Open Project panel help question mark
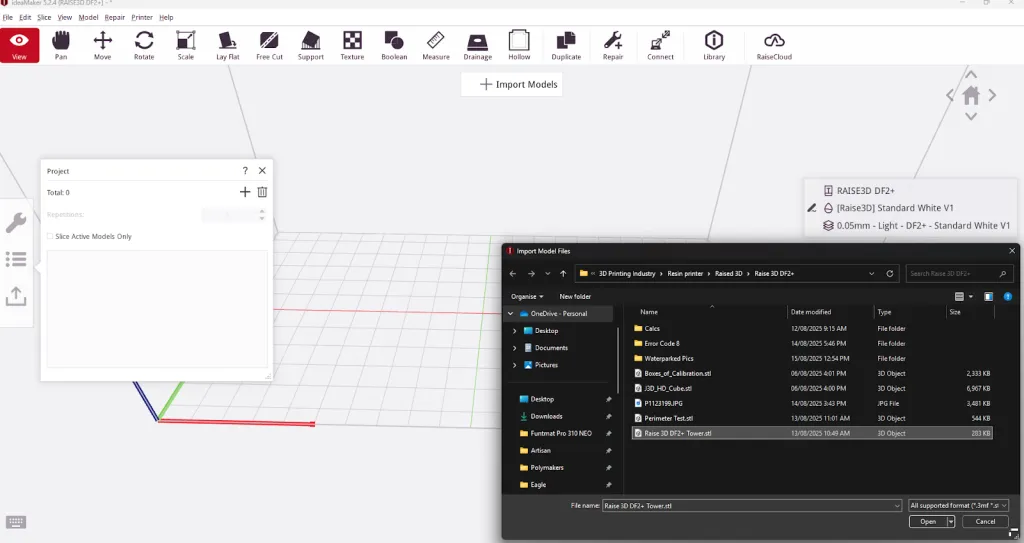This screenshot has width=1024, height=543. [x=245, y=171]
